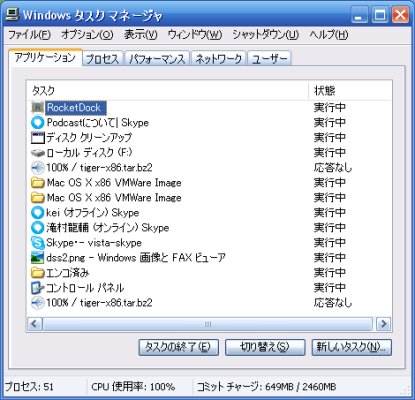Open the ウィンドウ(W) menu
This screenshot has width=415, height=400.
195,35
